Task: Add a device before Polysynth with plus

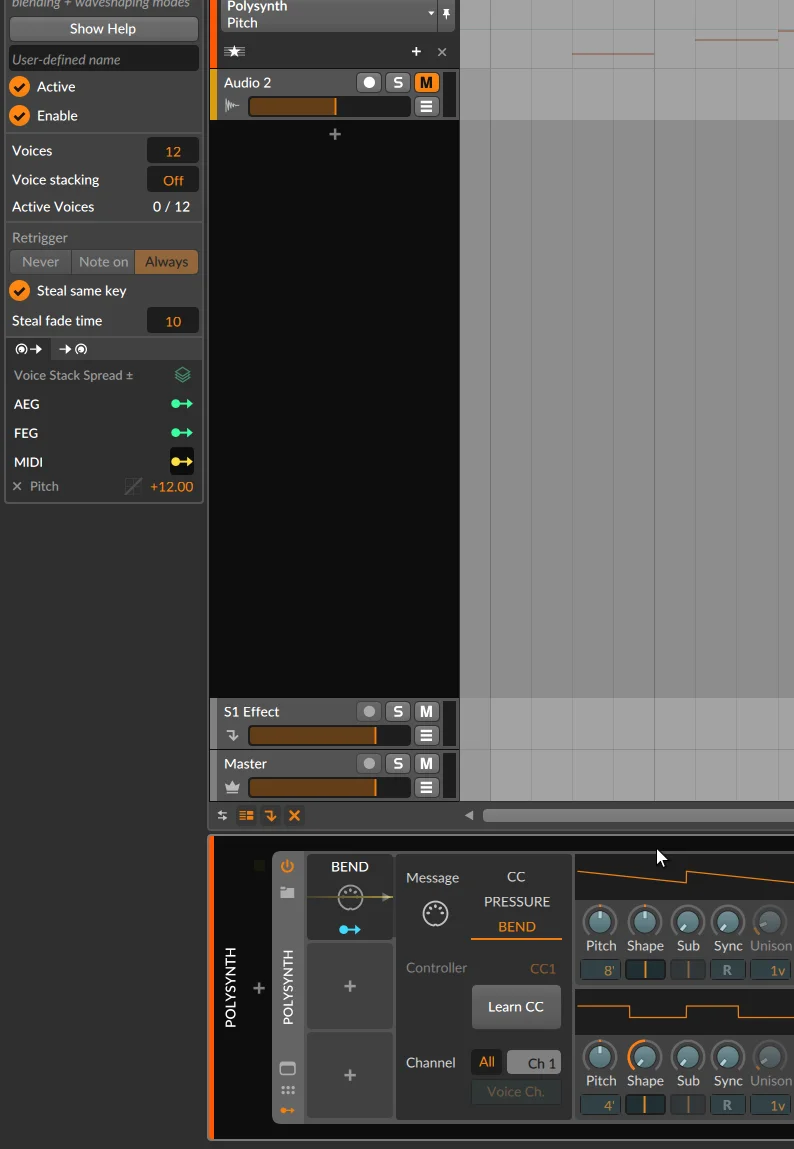Action: pyautogui.click(x=259, y=989)
